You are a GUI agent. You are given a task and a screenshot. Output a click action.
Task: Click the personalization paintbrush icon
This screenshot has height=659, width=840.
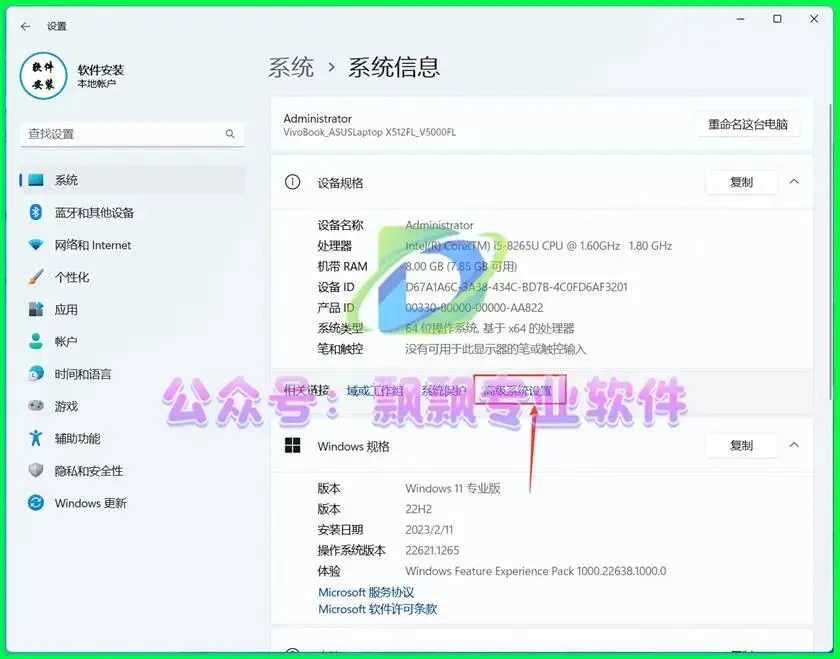pos(36,277)
